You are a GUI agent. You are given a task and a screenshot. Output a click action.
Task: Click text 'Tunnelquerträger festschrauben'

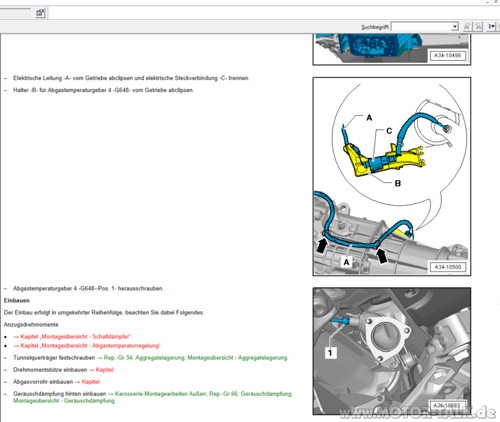coord(54,358)
